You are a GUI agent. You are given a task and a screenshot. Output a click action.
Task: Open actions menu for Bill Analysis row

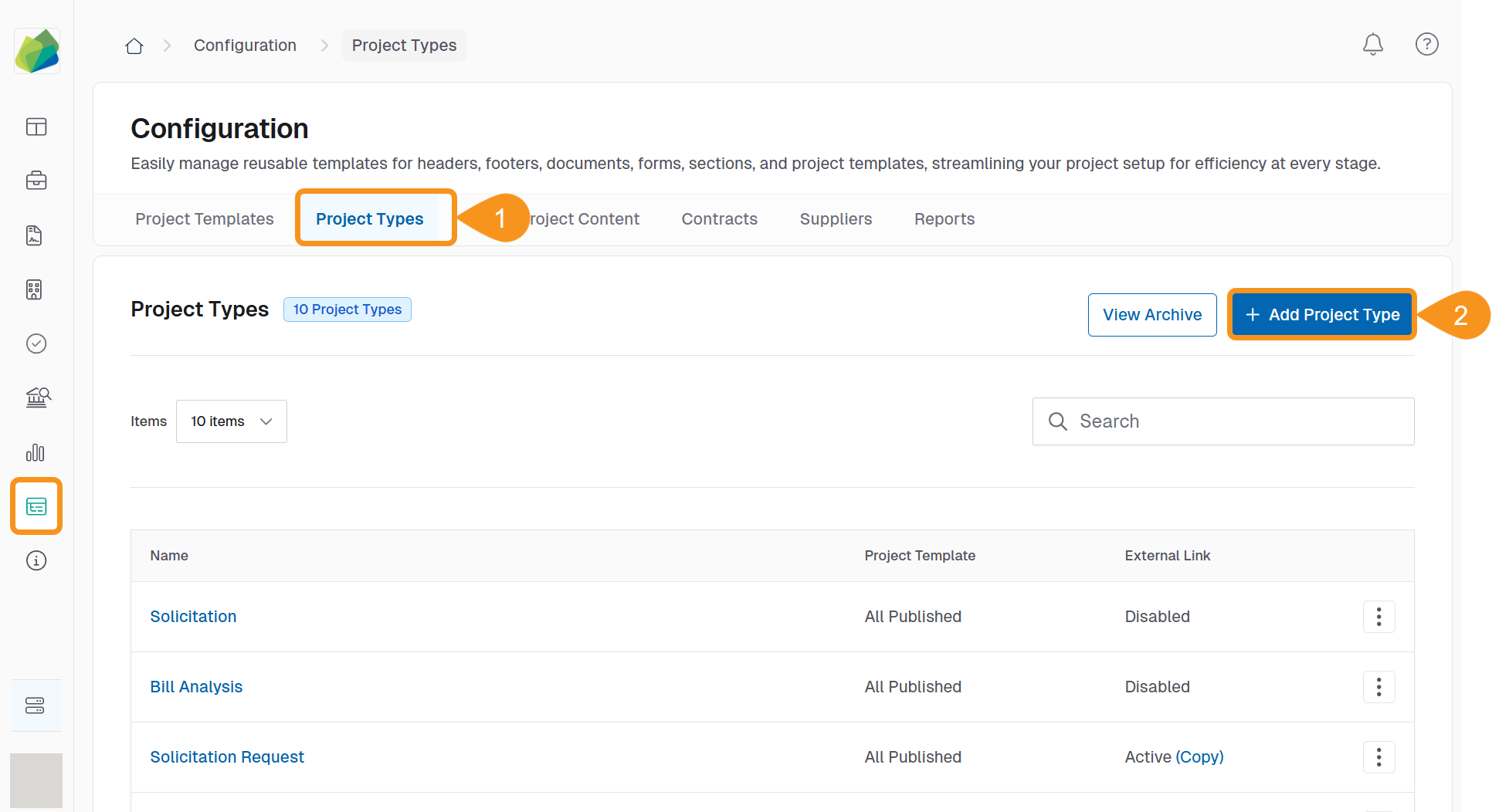[x=1378, y=687]
